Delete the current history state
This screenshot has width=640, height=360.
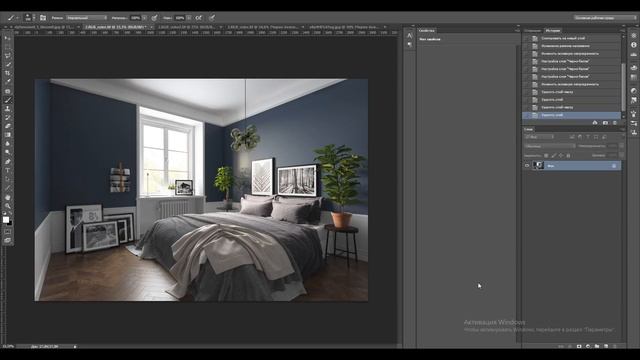pos(615,122)
